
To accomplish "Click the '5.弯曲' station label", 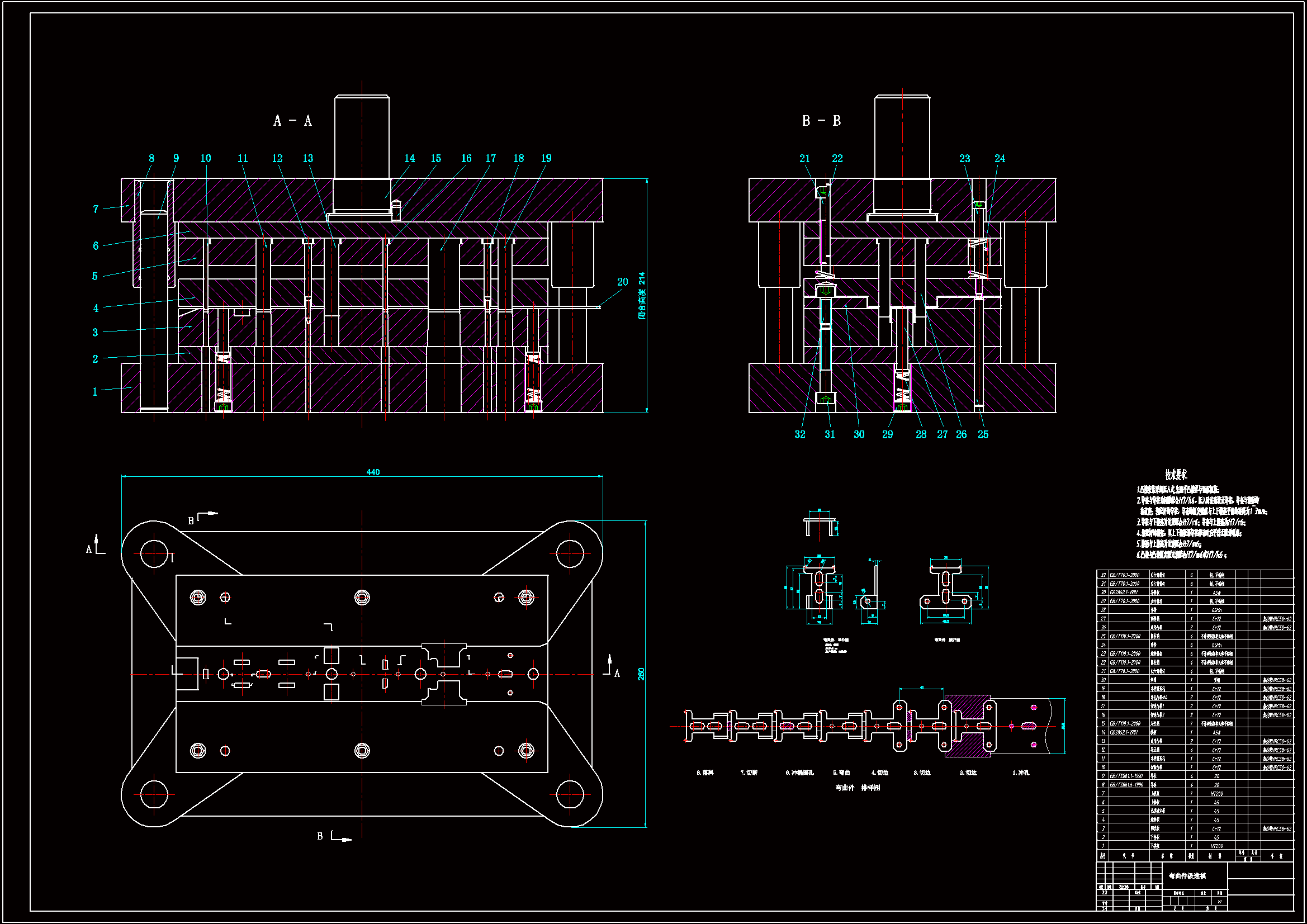I will [x=841, y=773].
